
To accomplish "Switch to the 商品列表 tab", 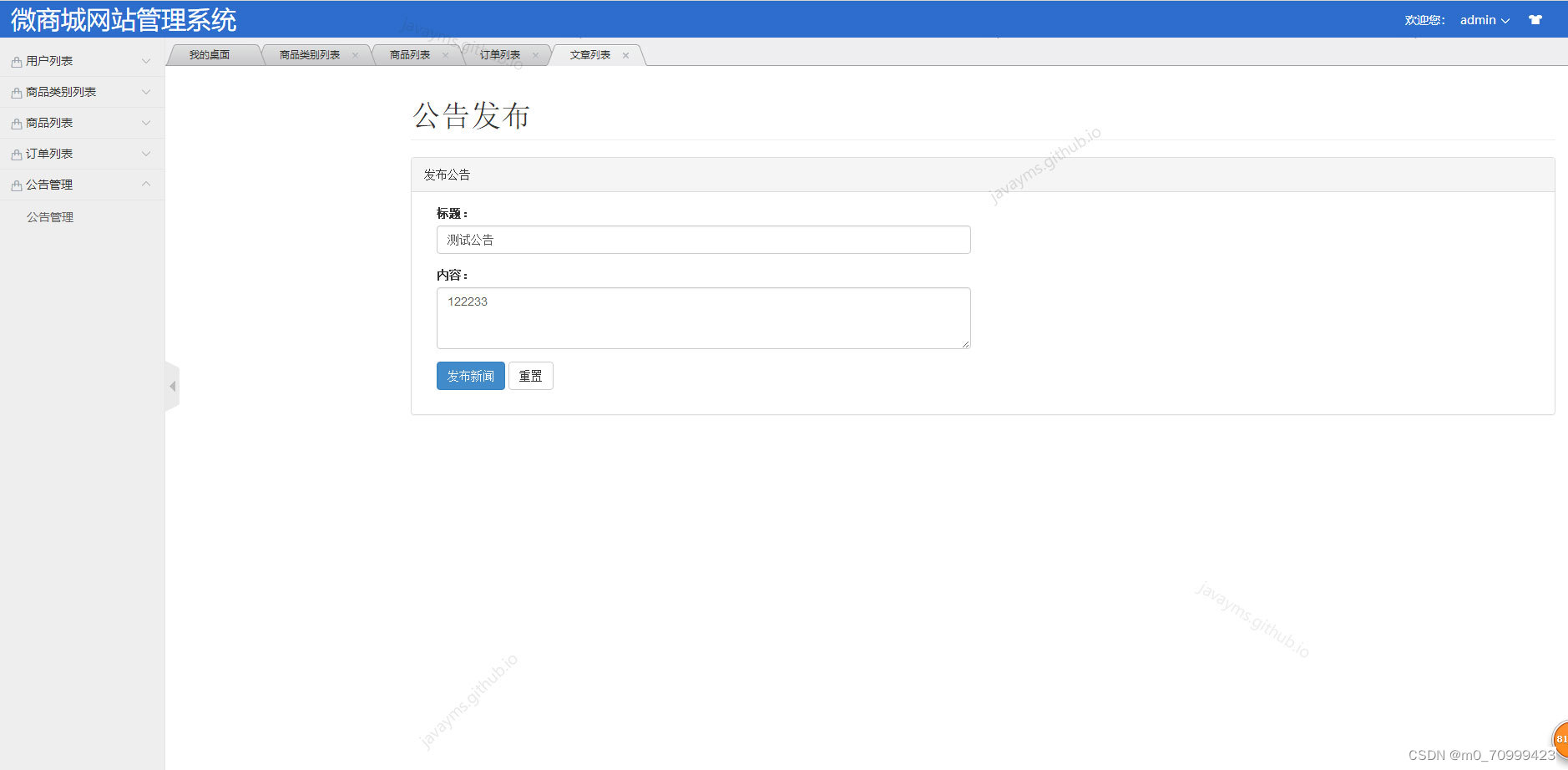I will pyautogui.click(x=408, y=54).
